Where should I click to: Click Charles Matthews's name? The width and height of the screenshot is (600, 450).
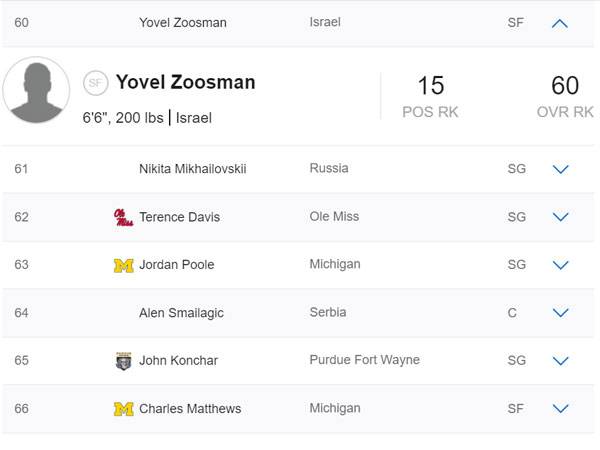(x=190, y=409)
